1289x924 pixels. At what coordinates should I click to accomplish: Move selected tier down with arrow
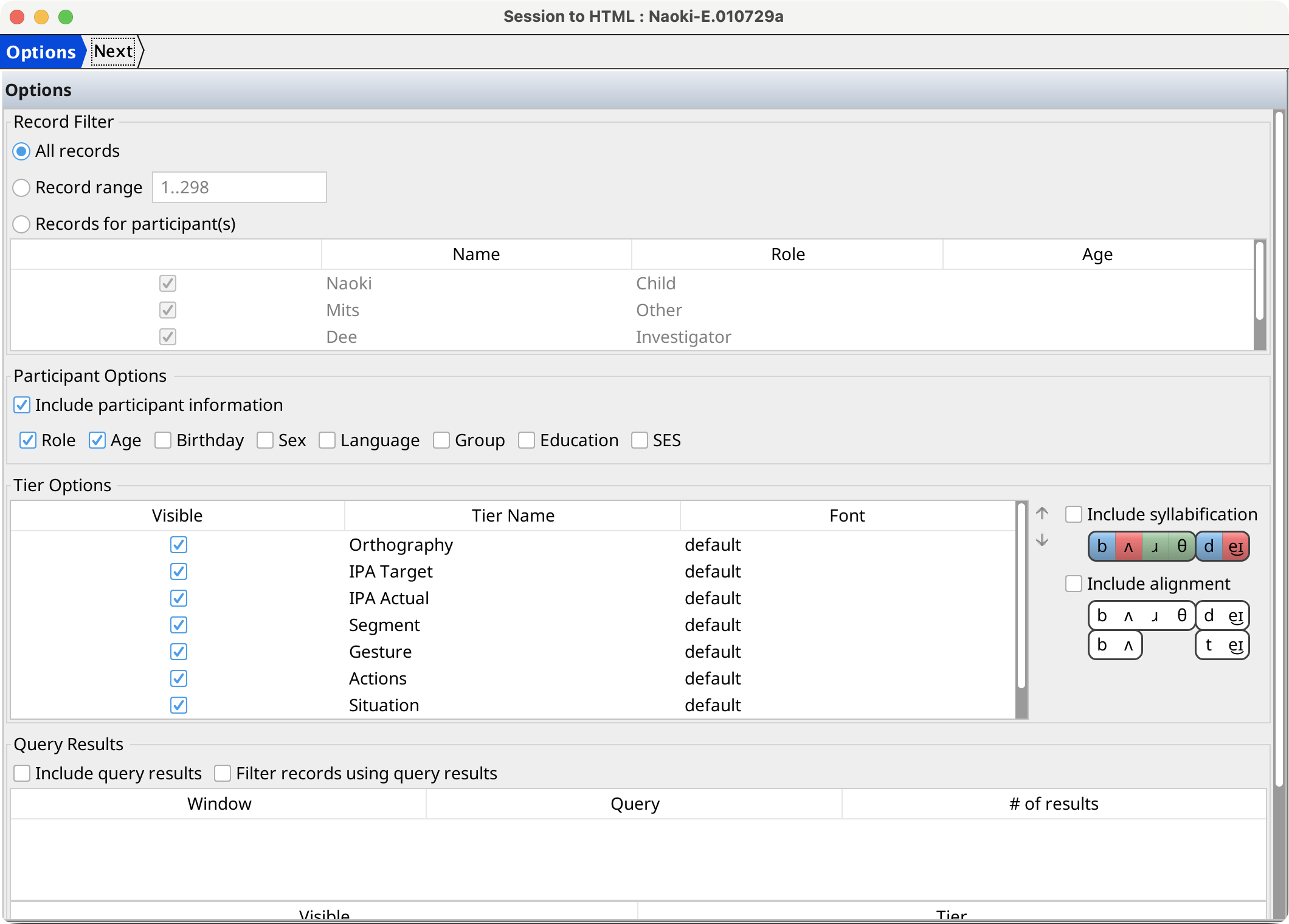point(1042,540)
